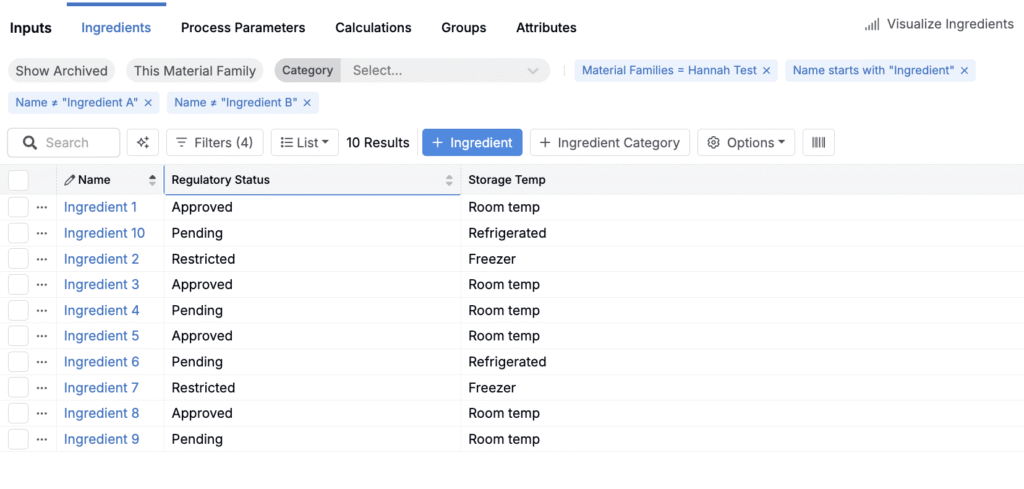
Task: Open the Options dropdown menu
Action: click(746, 143)
